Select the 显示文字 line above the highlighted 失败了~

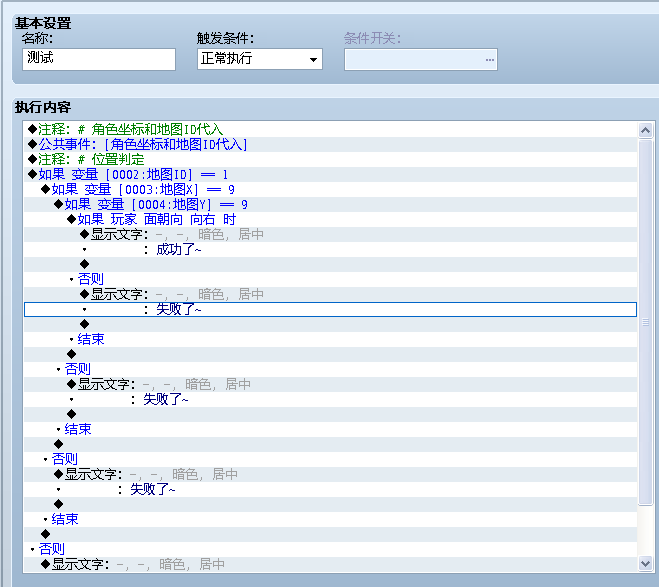[x=330, y=295]
